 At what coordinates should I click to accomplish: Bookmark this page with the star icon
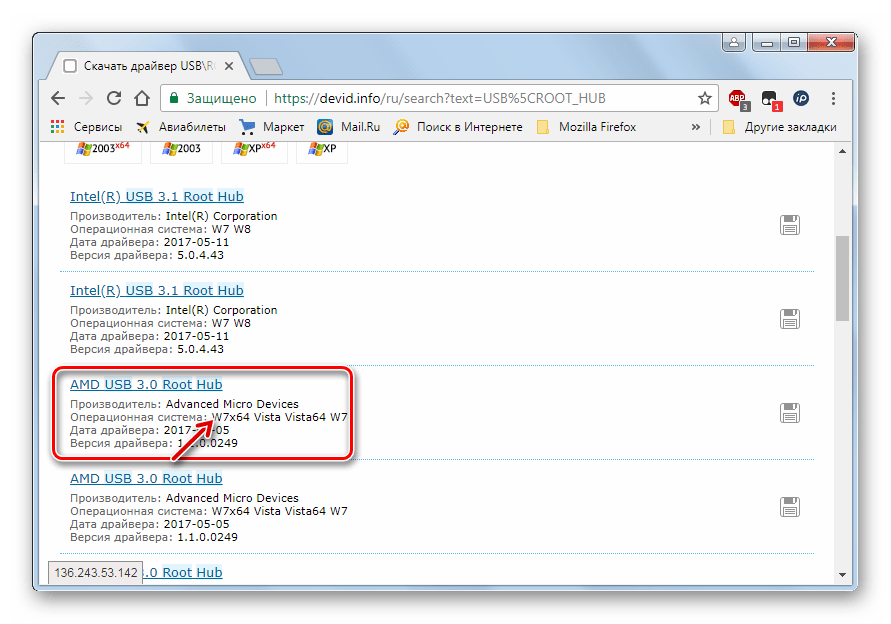705,98
